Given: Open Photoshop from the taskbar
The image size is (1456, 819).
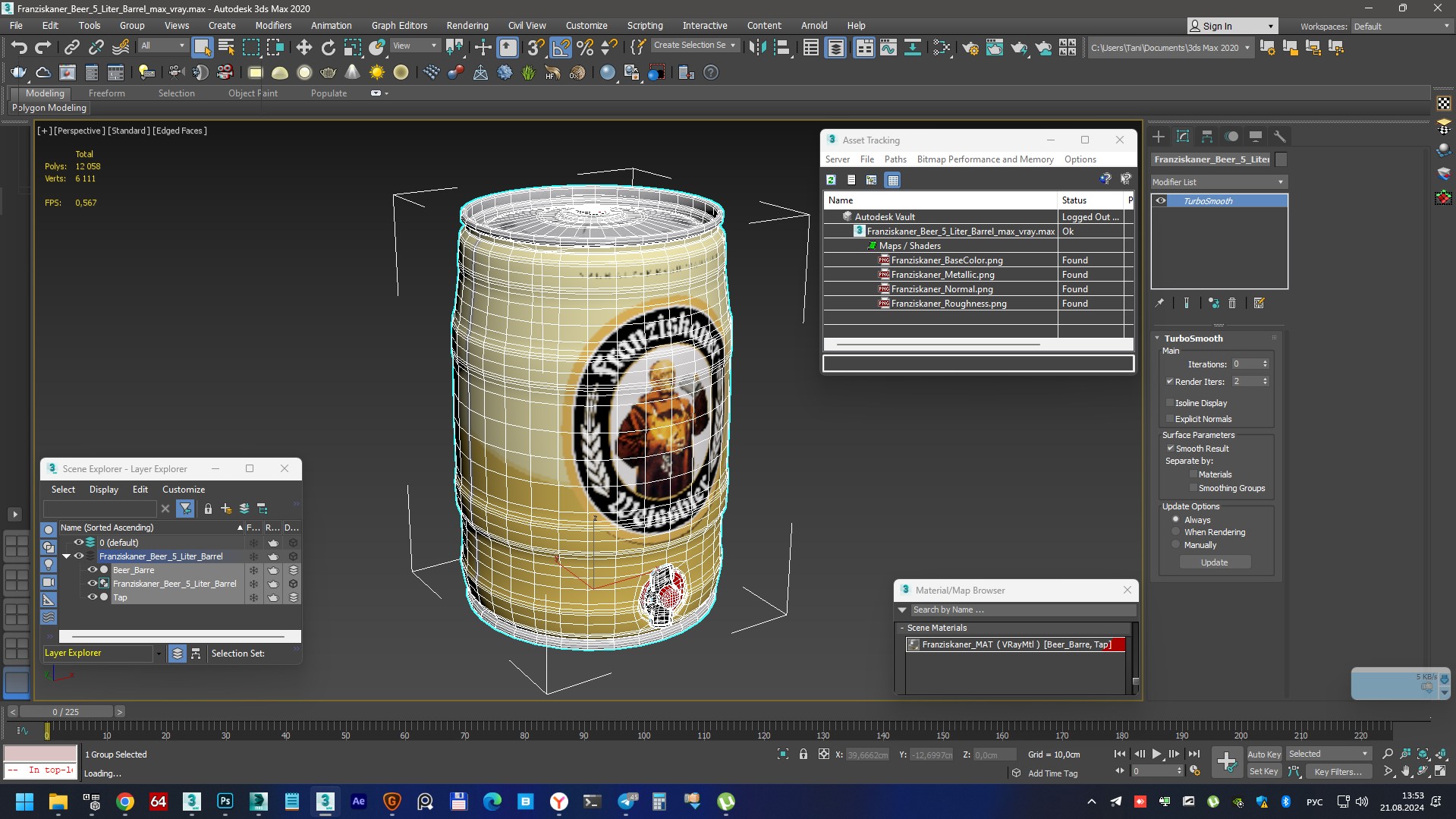Looking at the screenshot, I should click(x=225, y=801).
